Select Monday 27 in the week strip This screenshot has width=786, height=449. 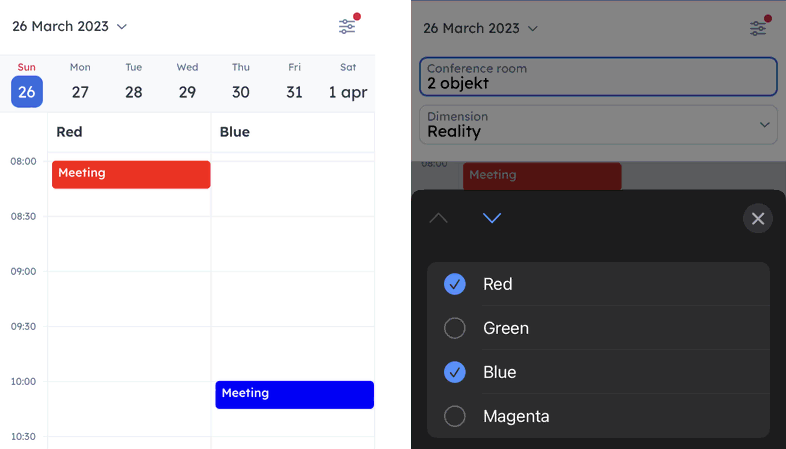pos(80,83)
